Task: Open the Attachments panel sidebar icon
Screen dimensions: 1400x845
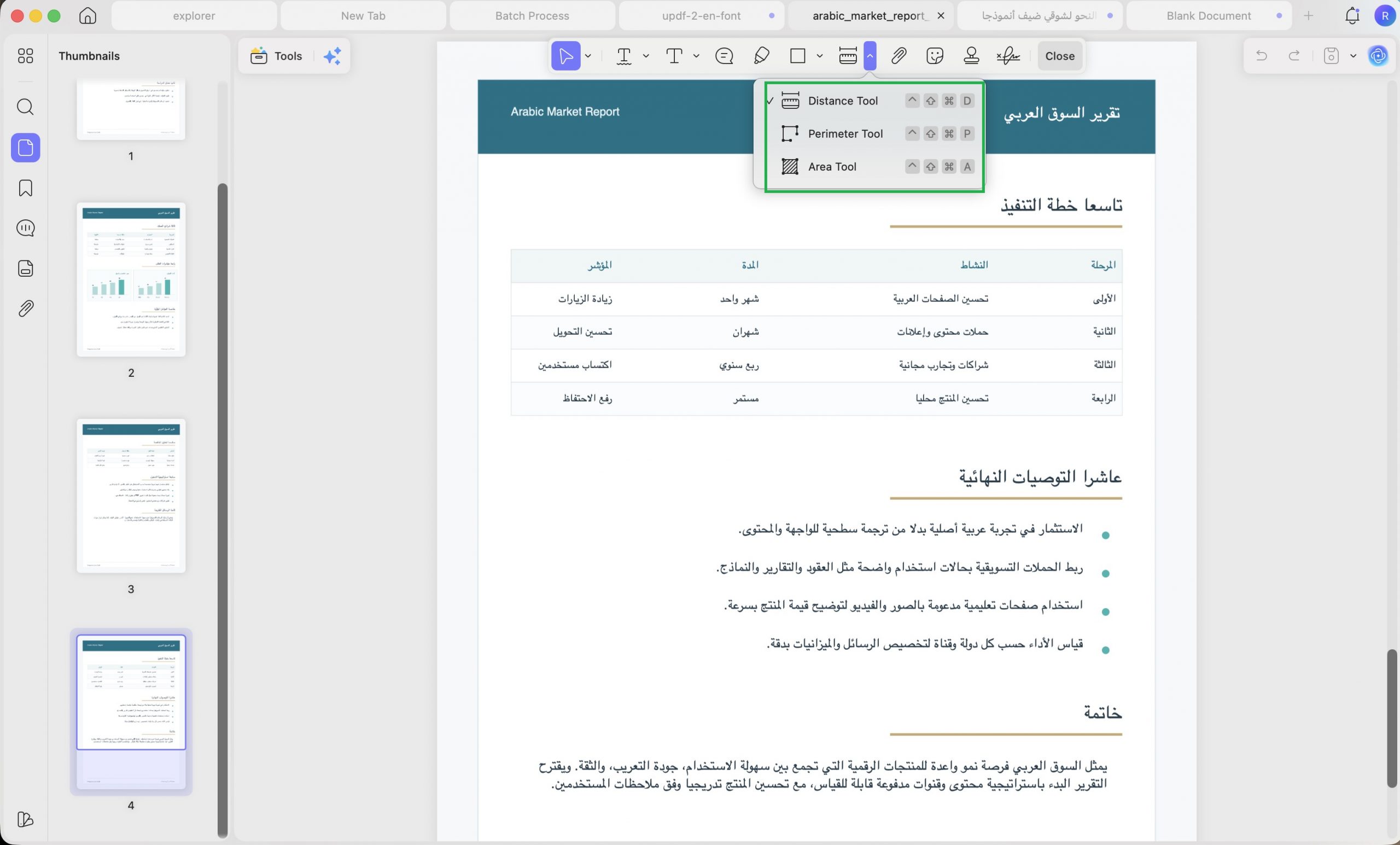Action: click(26, 308)
